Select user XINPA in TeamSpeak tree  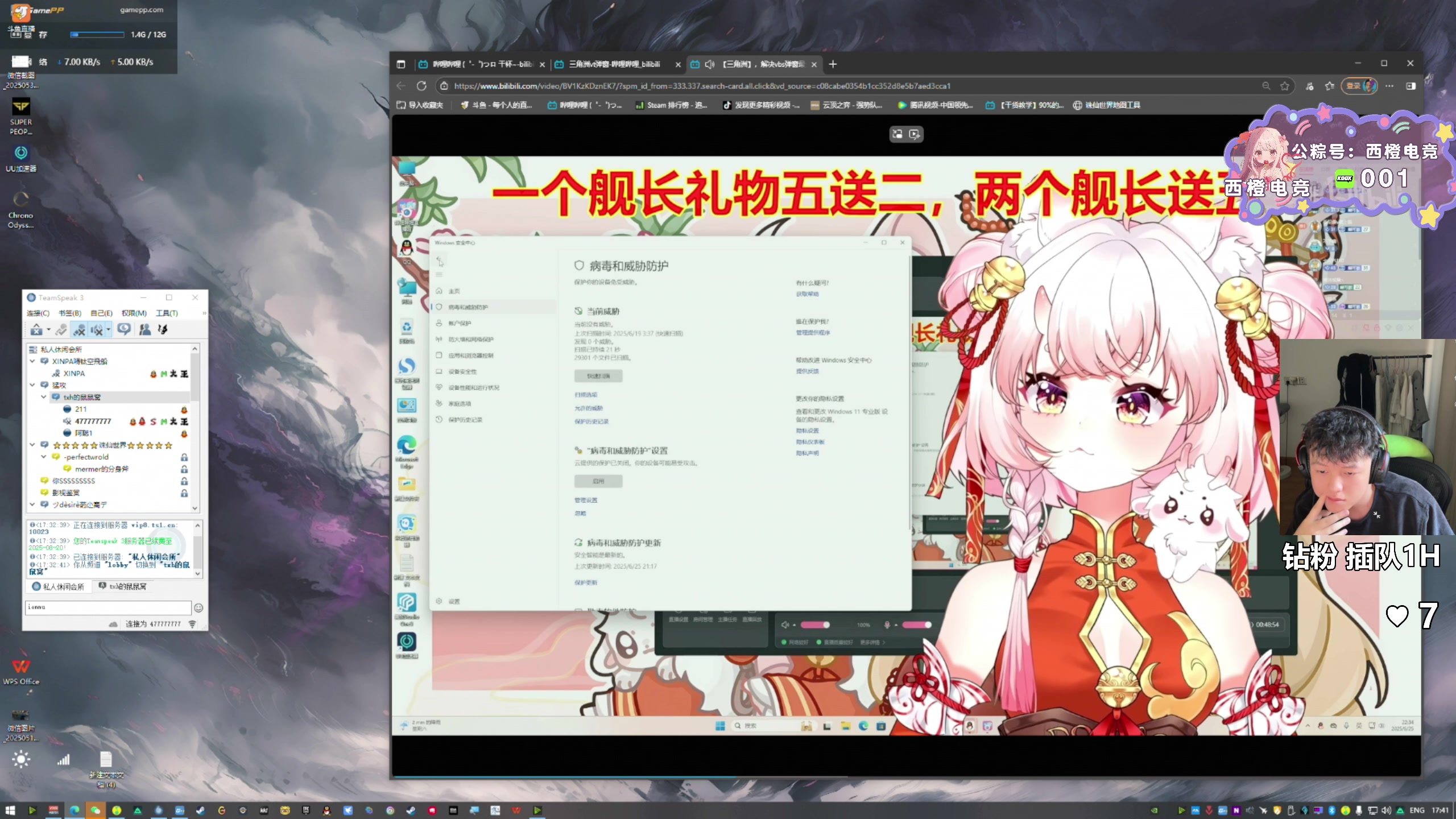[x=74, y=374]
